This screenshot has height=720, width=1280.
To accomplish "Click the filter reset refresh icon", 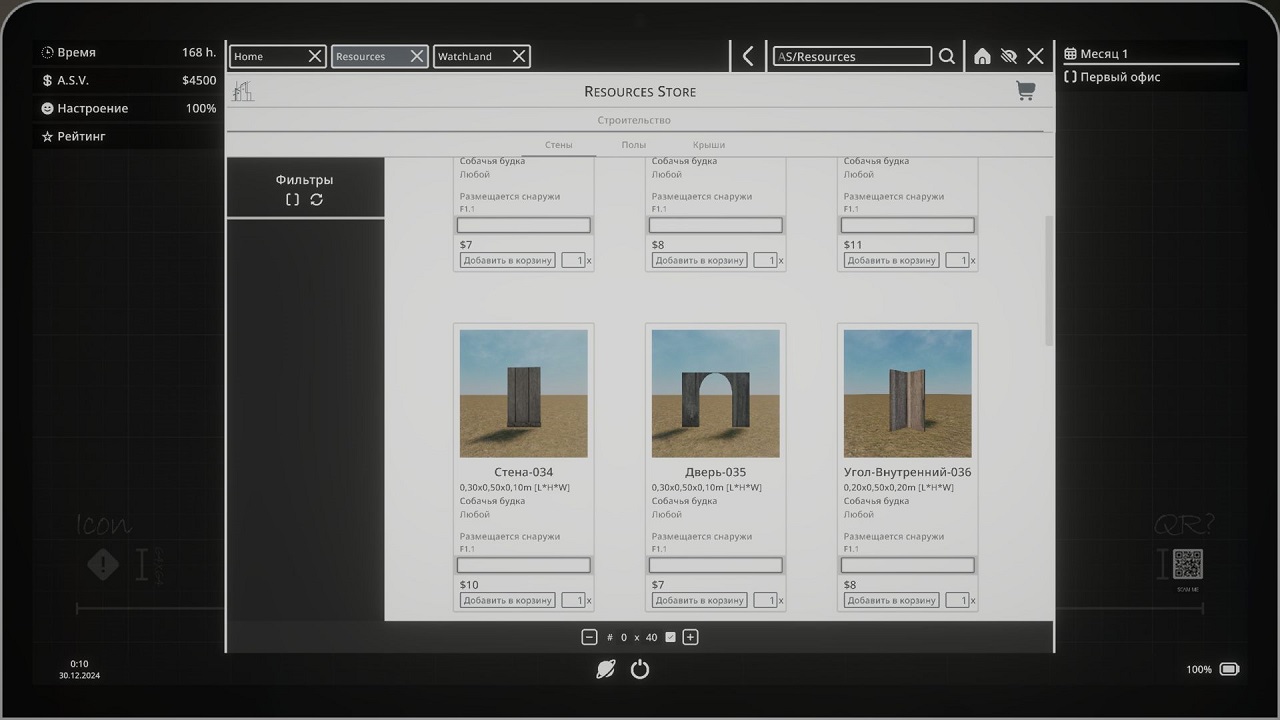I will coord(317,199).
